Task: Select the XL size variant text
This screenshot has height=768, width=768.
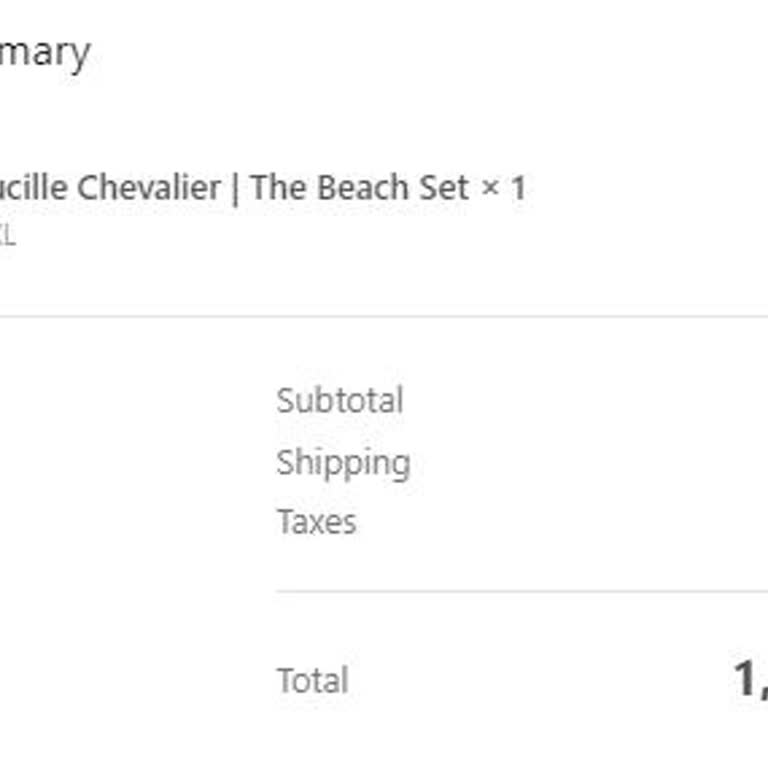Action: click(x=7, y=236)
